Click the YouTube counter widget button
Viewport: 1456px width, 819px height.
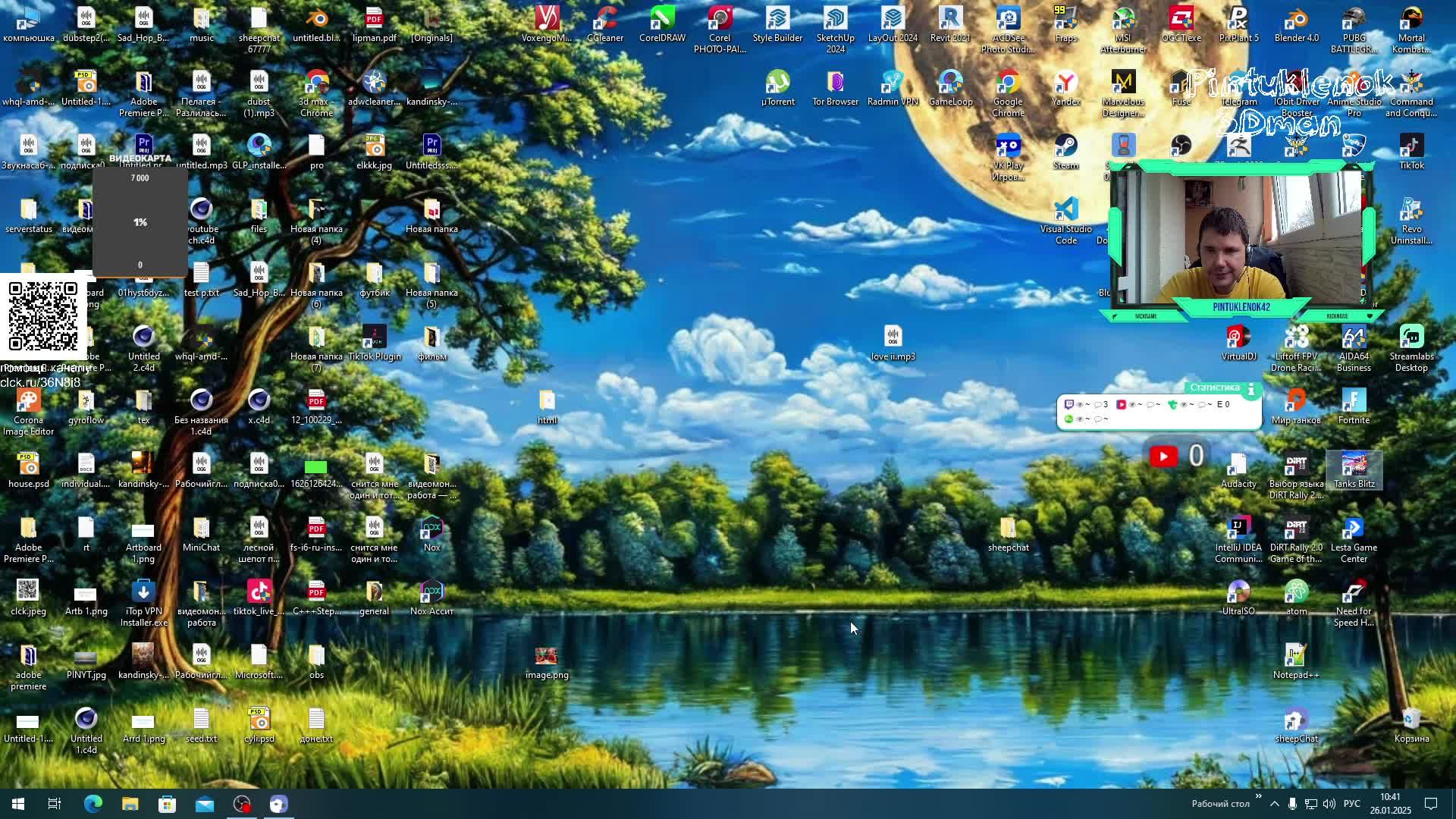coord(1163,456)
